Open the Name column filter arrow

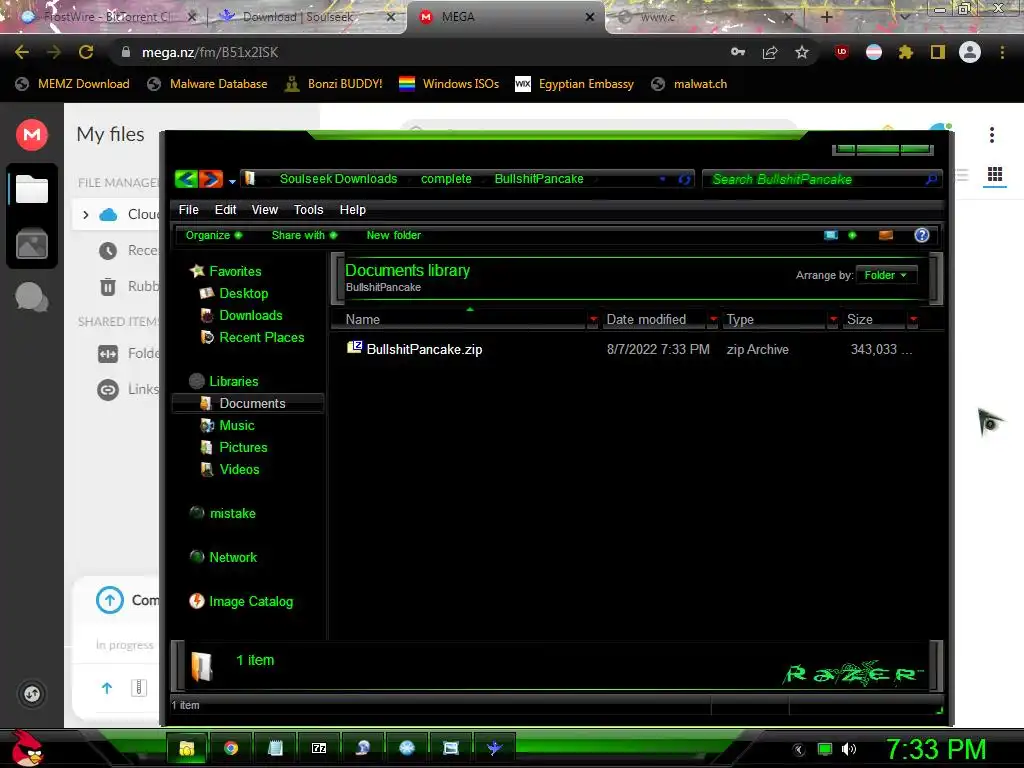point(593,319)
